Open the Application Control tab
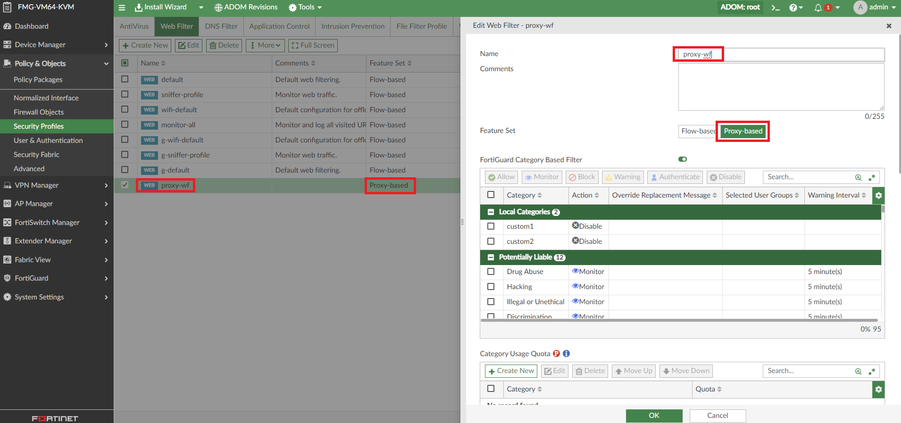 click(x=279, y=26)
